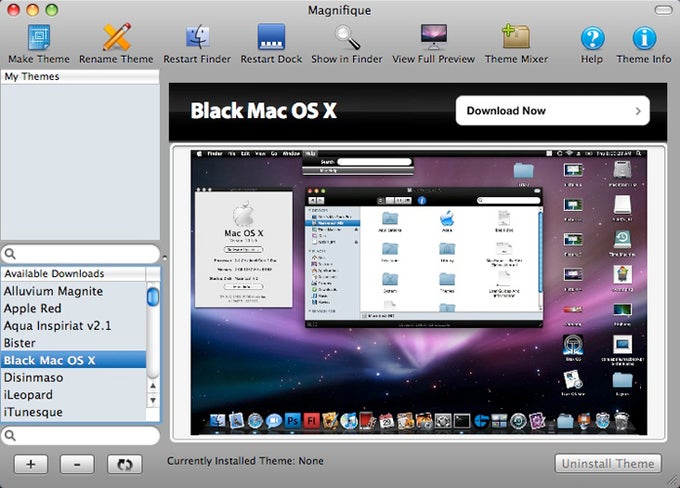Select iLeopard theme
The height and width of the screenshot is (488, 680).
click(73, 395)
